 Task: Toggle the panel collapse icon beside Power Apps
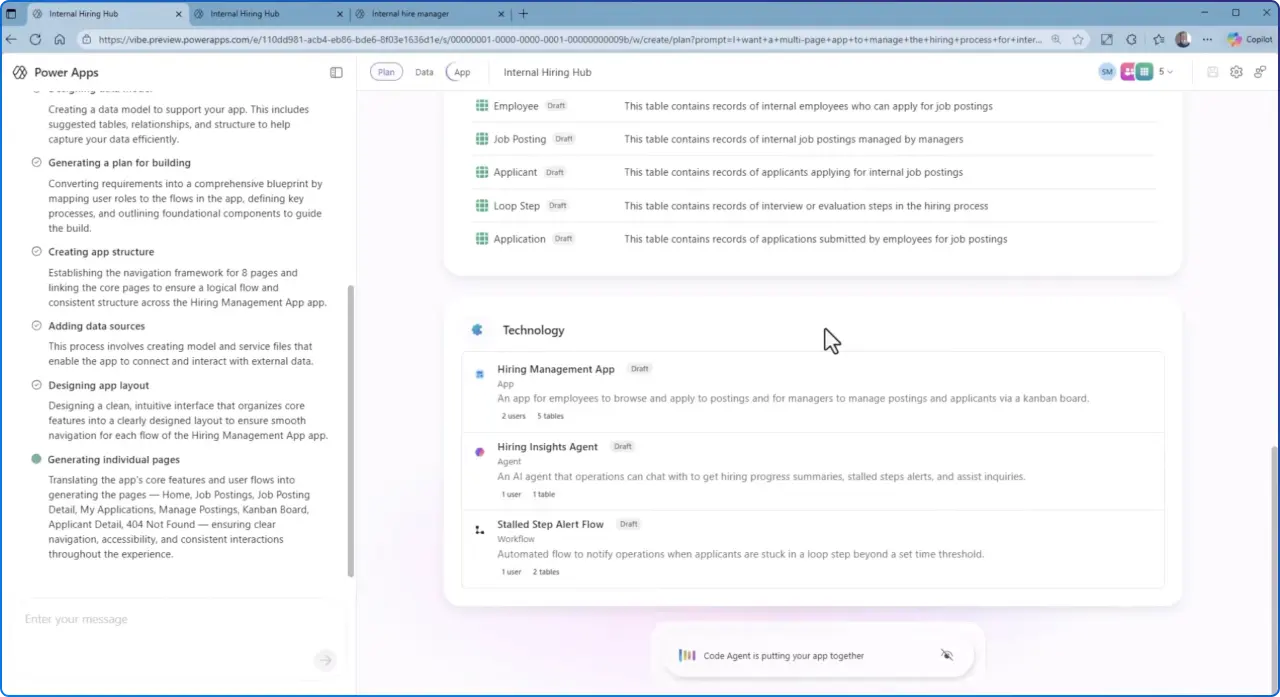click(336, 72)
